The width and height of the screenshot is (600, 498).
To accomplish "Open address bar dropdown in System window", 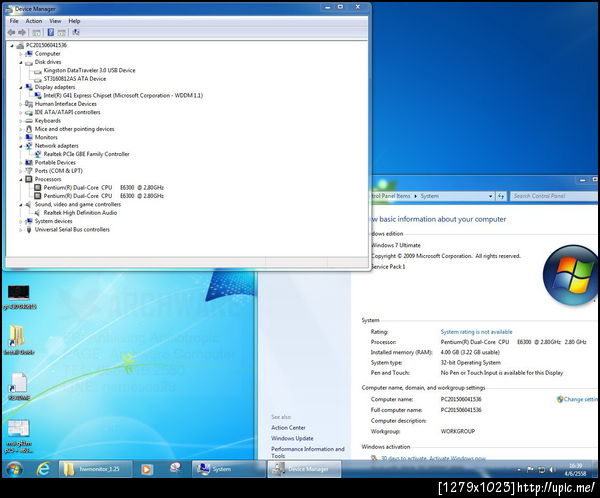I will 490,196.
